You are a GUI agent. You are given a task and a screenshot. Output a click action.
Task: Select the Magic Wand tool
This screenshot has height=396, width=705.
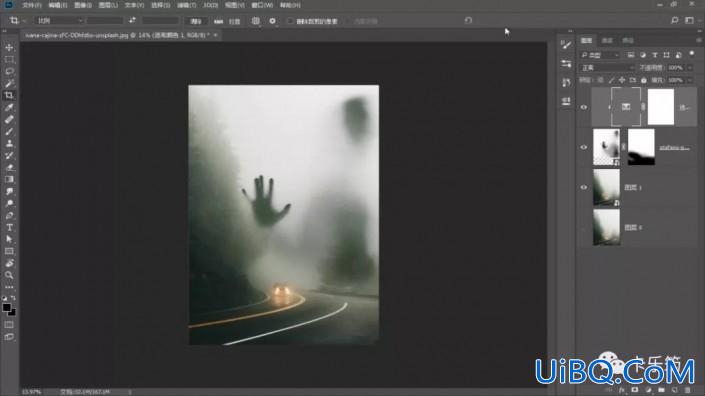[9, 84]
